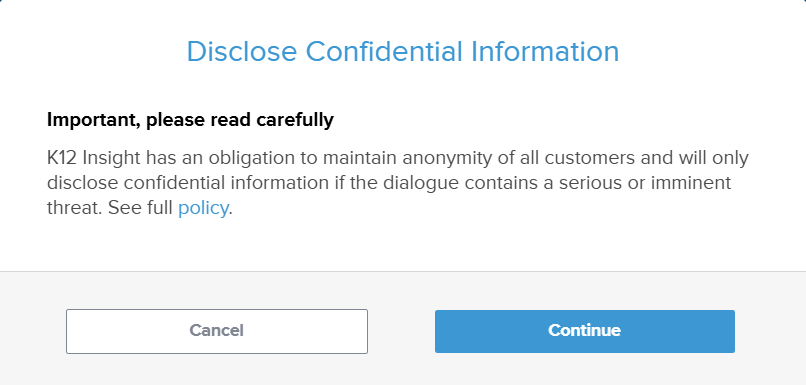This screenshot has width=806, height=385.
Task: Choose the white outlined Cancel button
Action: point(216,331)
